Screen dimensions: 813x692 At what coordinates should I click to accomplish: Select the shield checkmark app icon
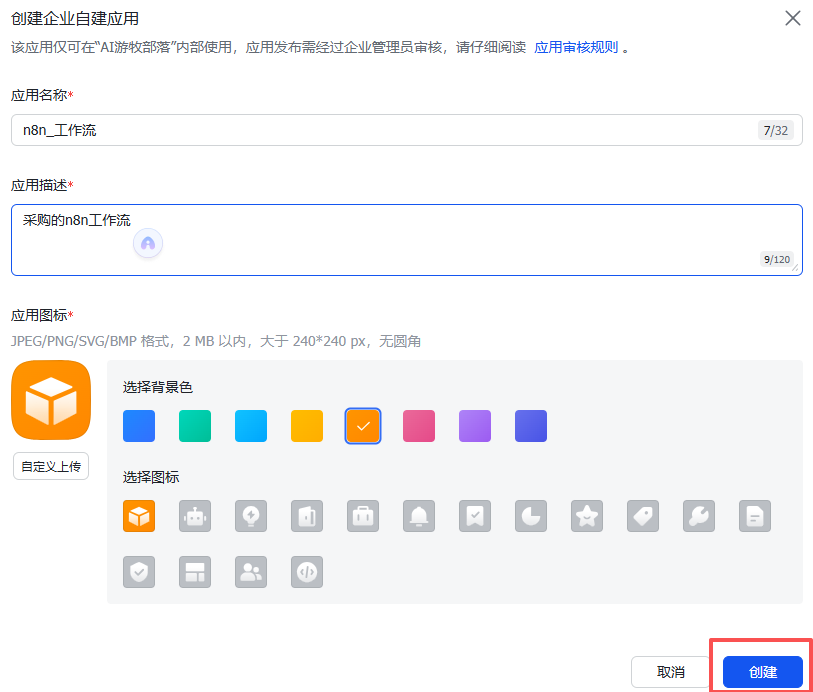[139, 572]
